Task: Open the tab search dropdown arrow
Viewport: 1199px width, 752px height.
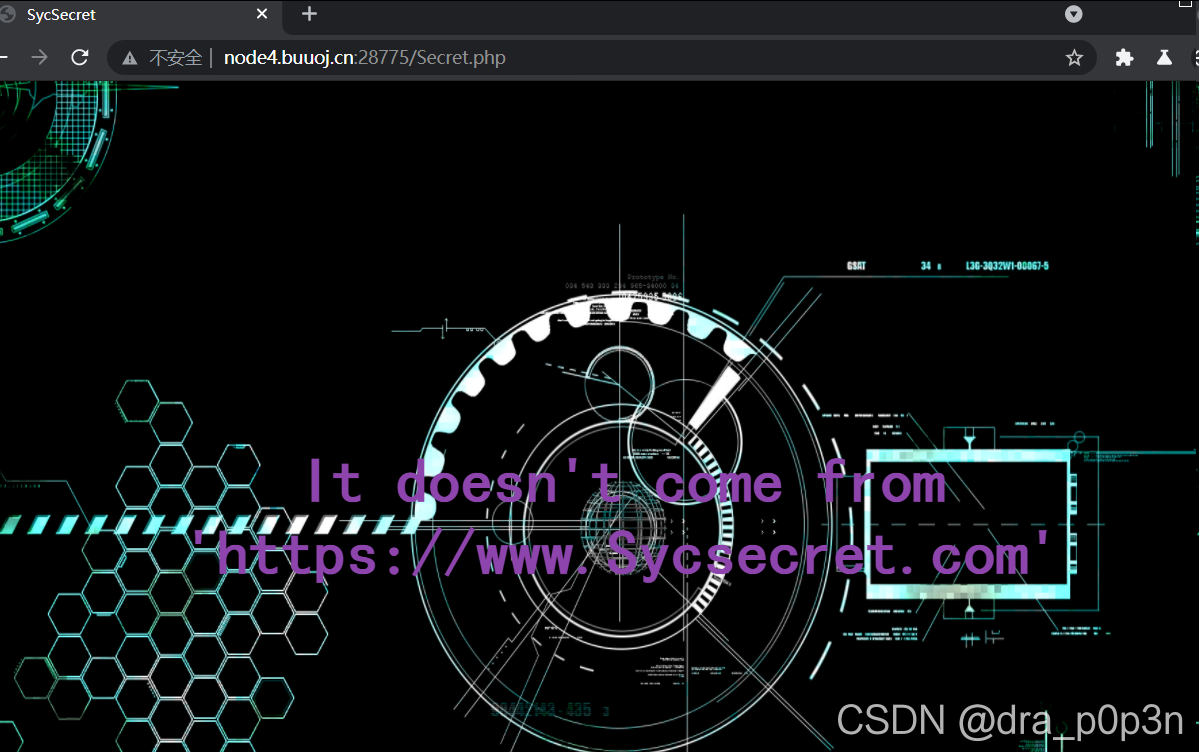Action: click(x=1074, y=14)
